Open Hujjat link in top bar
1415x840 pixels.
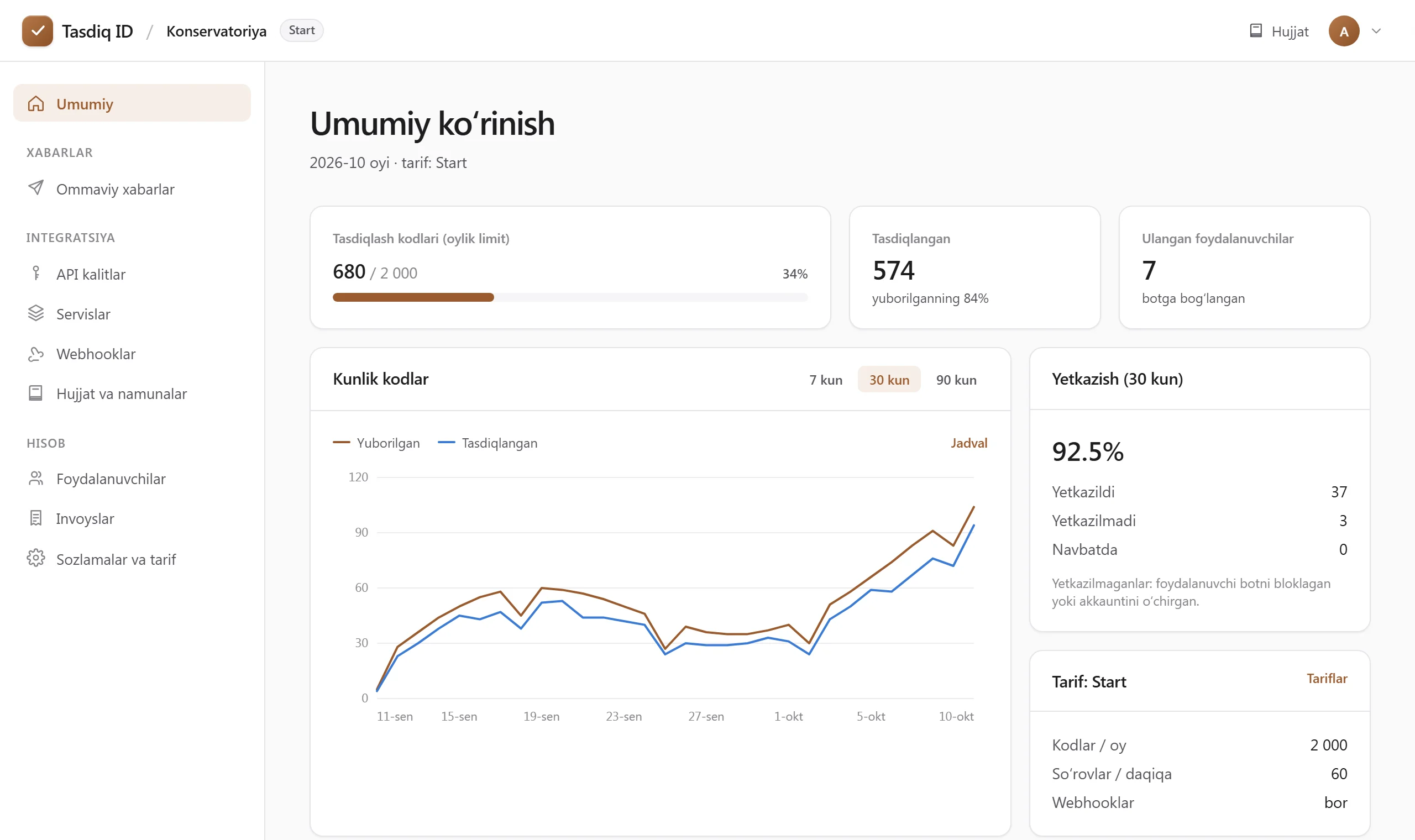tap(1278, 31)
